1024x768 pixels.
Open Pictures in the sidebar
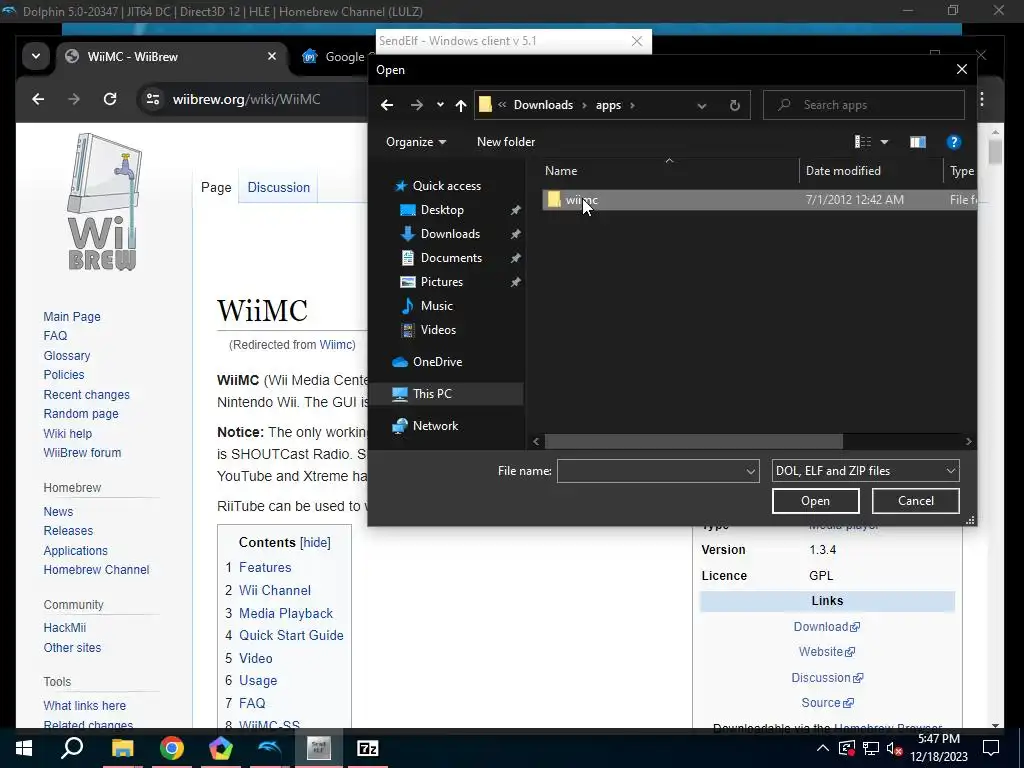coord(441,282)
